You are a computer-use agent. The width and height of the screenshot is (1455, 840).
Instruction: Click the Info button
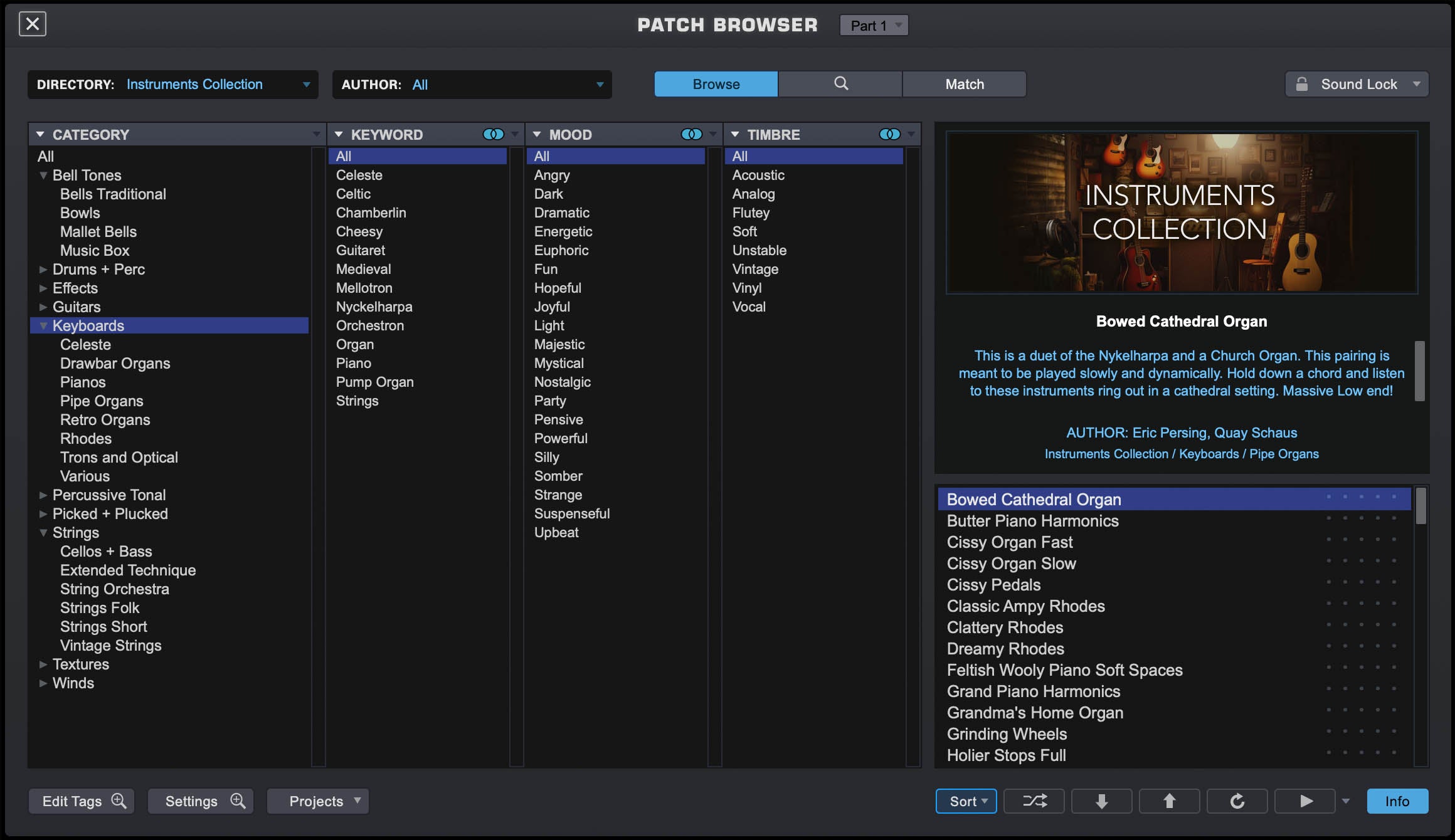pos(1397,801)
